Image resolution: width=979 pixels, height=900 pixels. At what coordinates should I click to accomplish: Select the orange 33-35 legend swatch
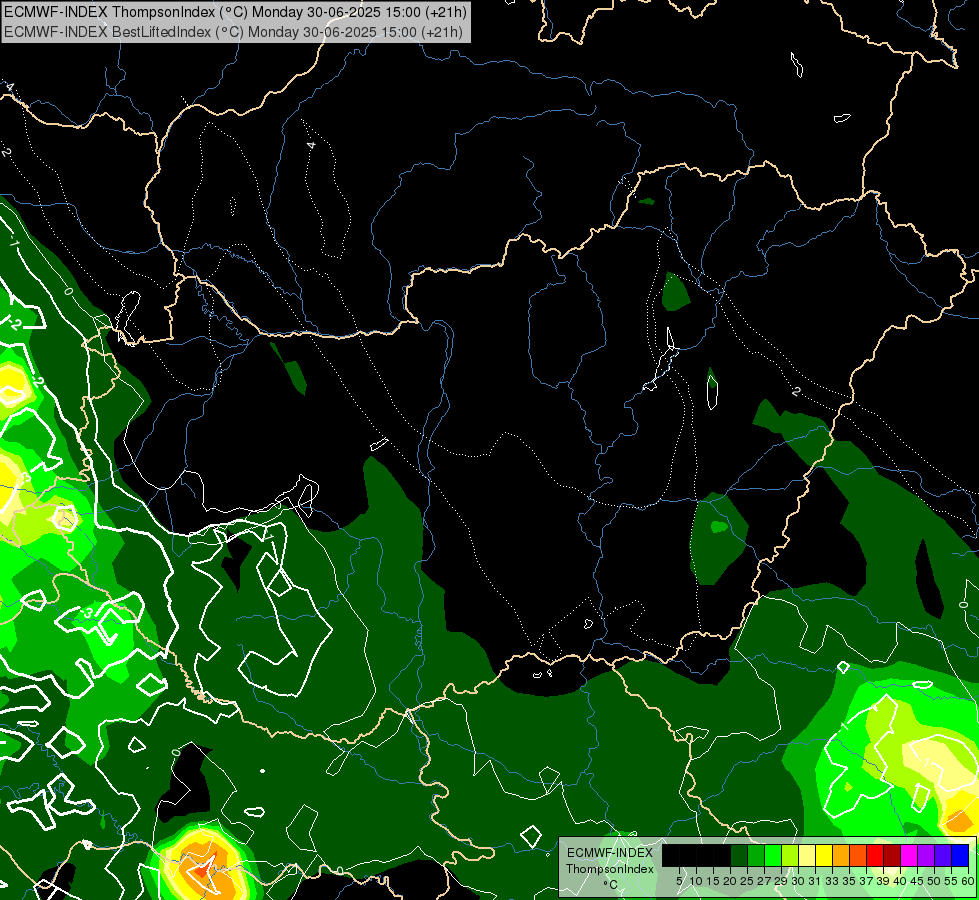841,855
